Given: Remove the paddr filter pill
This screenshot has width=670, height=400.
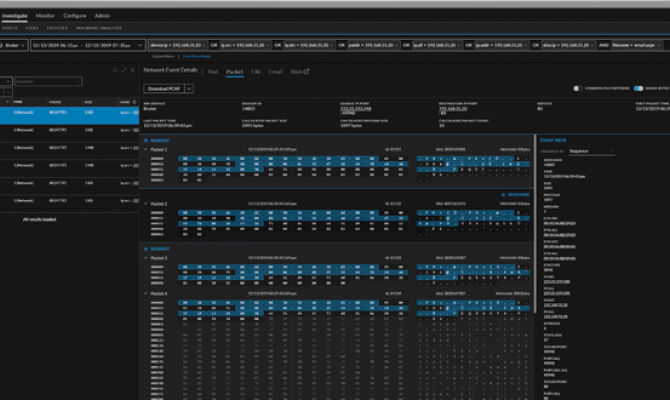Looking at the screenshot, I should (397, 45).
